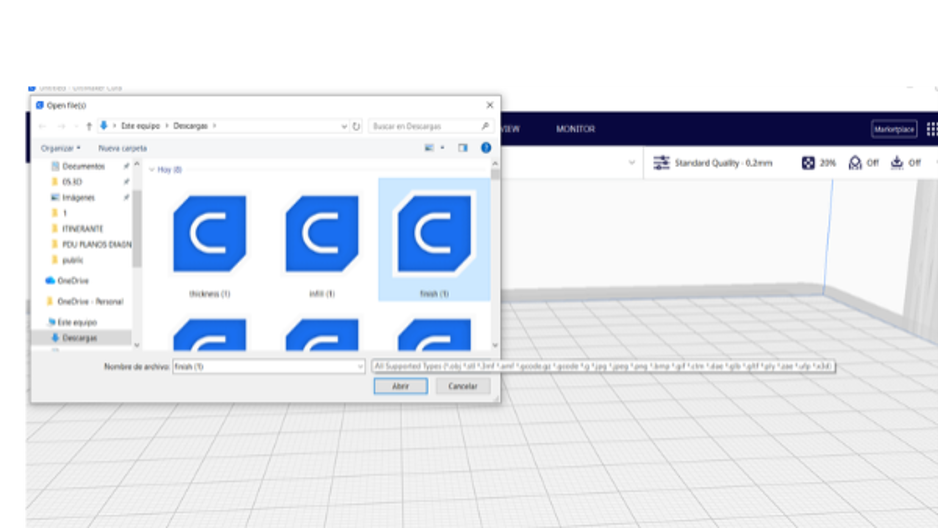Open the view options dropdown arrow

(443, 148)
